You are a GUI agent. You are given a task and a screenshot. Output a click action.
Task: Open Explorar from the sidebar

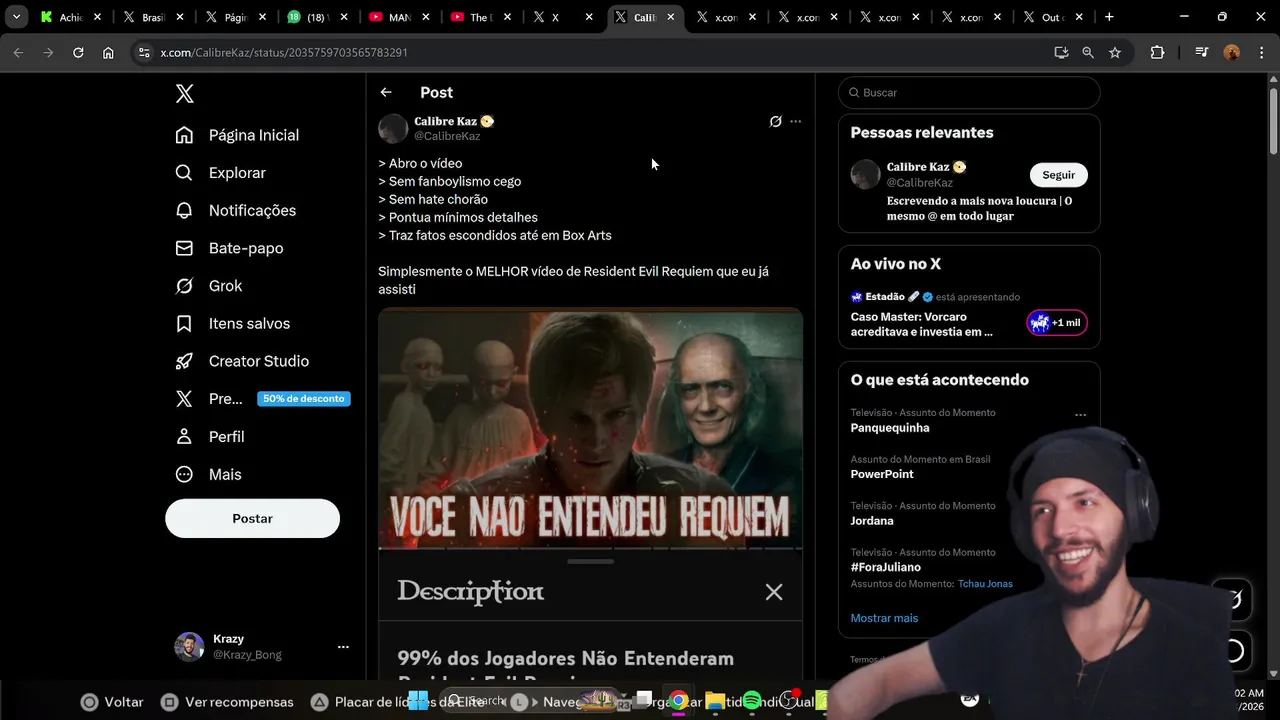coord(221,173)
